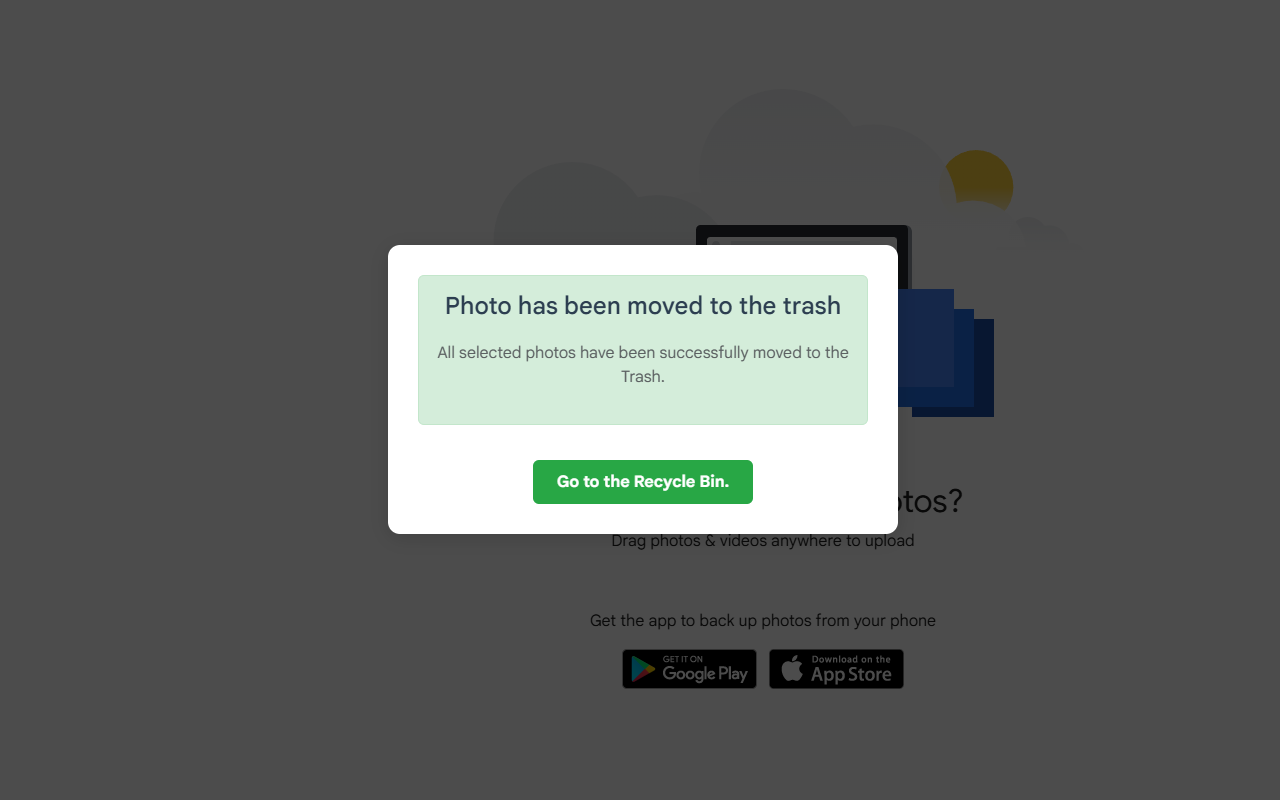The height and width of the screenshot is (800, 1280).
Task: Click the 'Photo has been moved to the trash' heading
Action: (643, 306)
